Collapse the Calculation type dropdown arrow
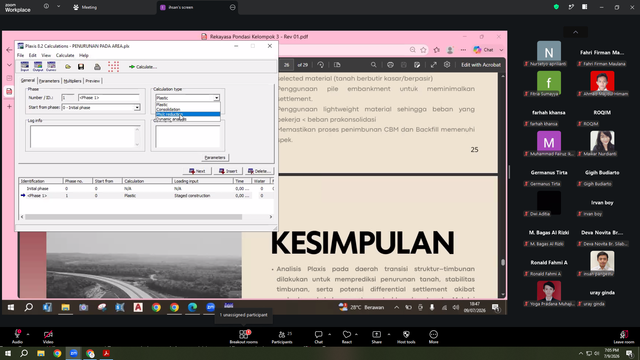The image size is (640, 360). tap(216, 98)
